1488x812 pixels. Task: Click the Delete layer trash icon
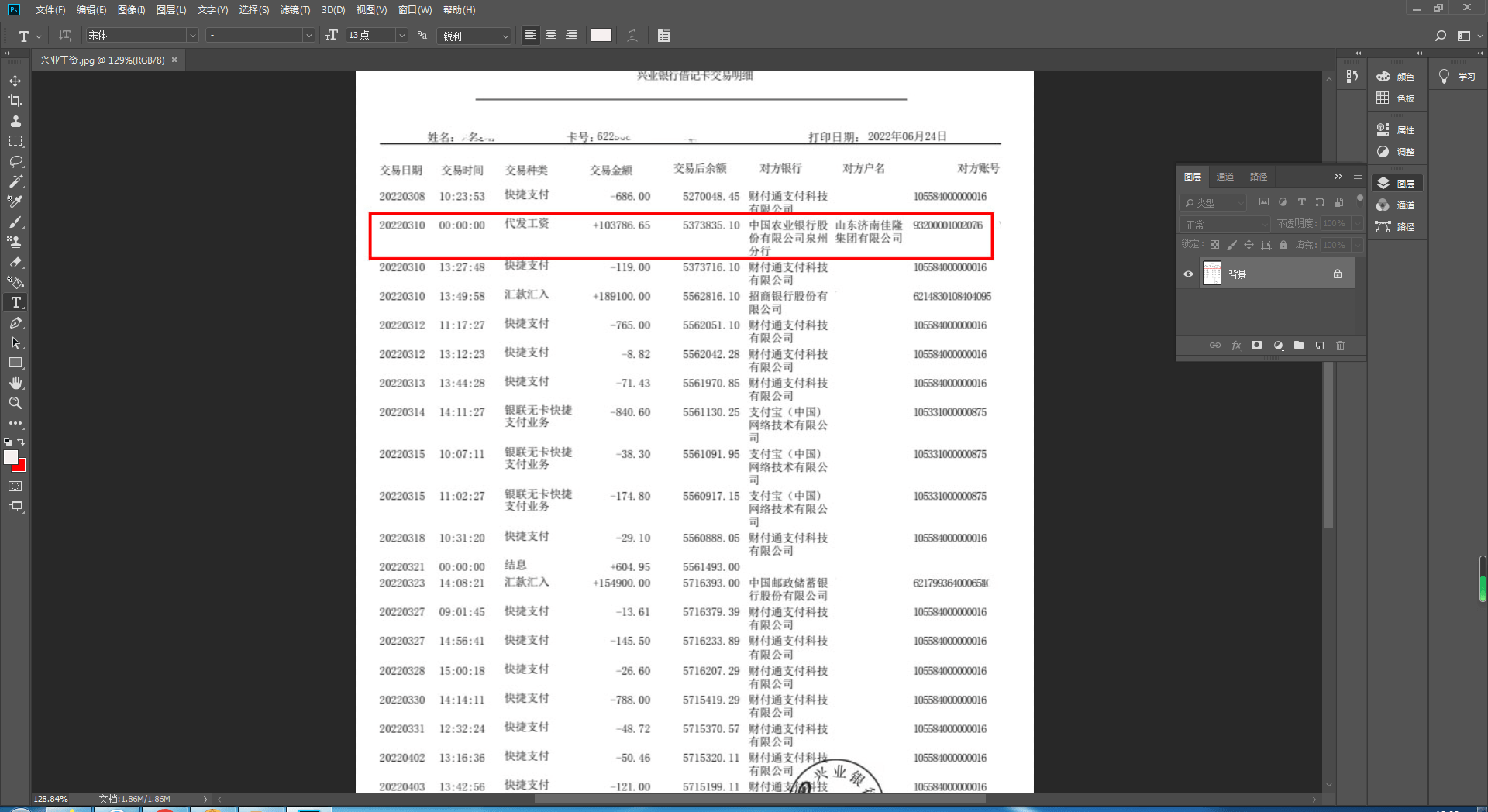[x=1340, y=346]
